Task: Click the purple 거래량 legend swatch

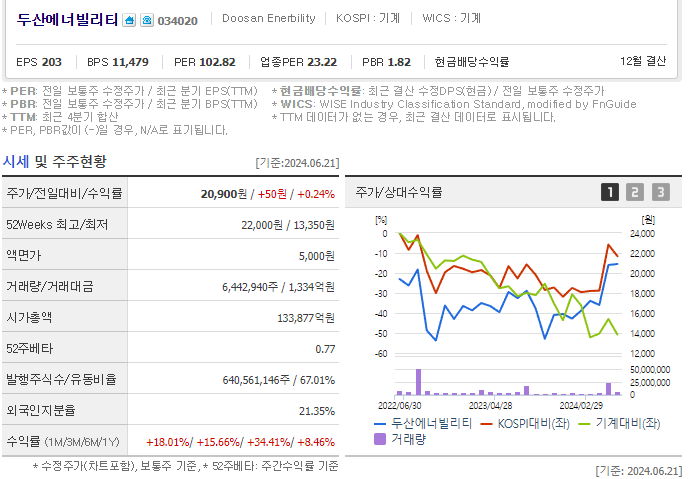Action: 380,439
